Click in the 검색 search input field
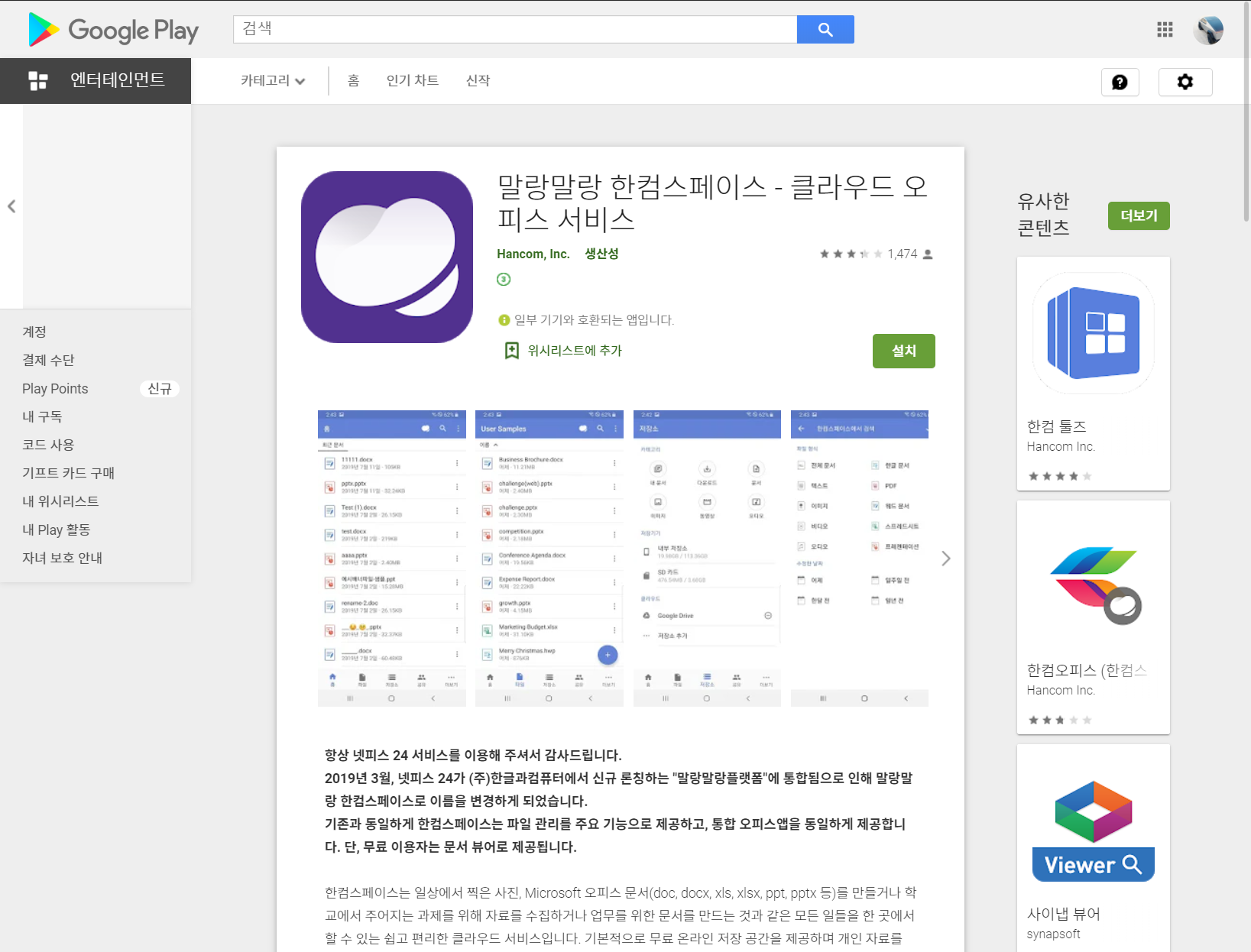1251x952 pixels. 515,29
